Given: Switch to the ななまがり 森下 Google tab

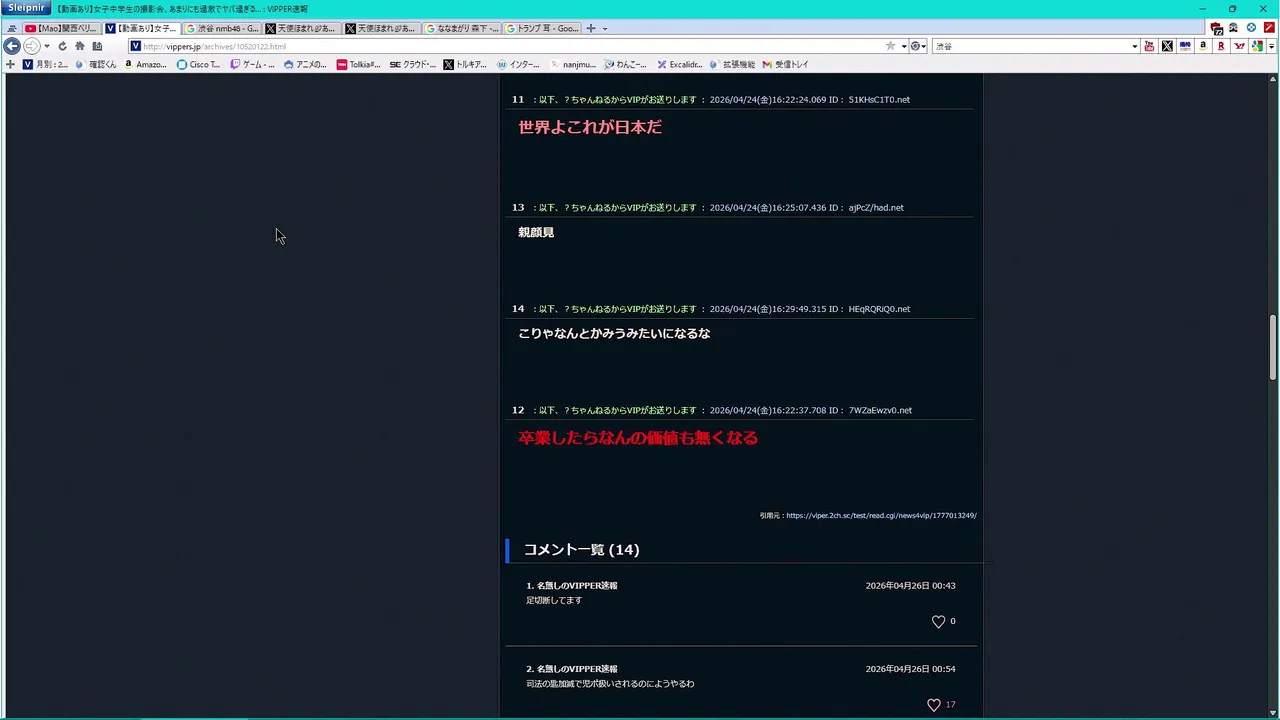Looking at the screenshot, I should [x=461, y=28].
